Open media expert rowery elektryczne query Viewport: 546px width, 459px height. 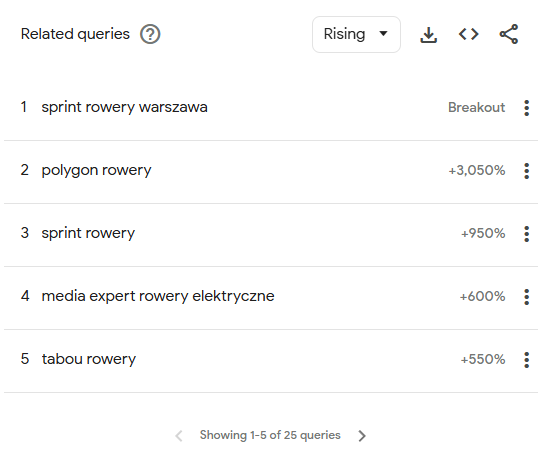click(158, 296)
